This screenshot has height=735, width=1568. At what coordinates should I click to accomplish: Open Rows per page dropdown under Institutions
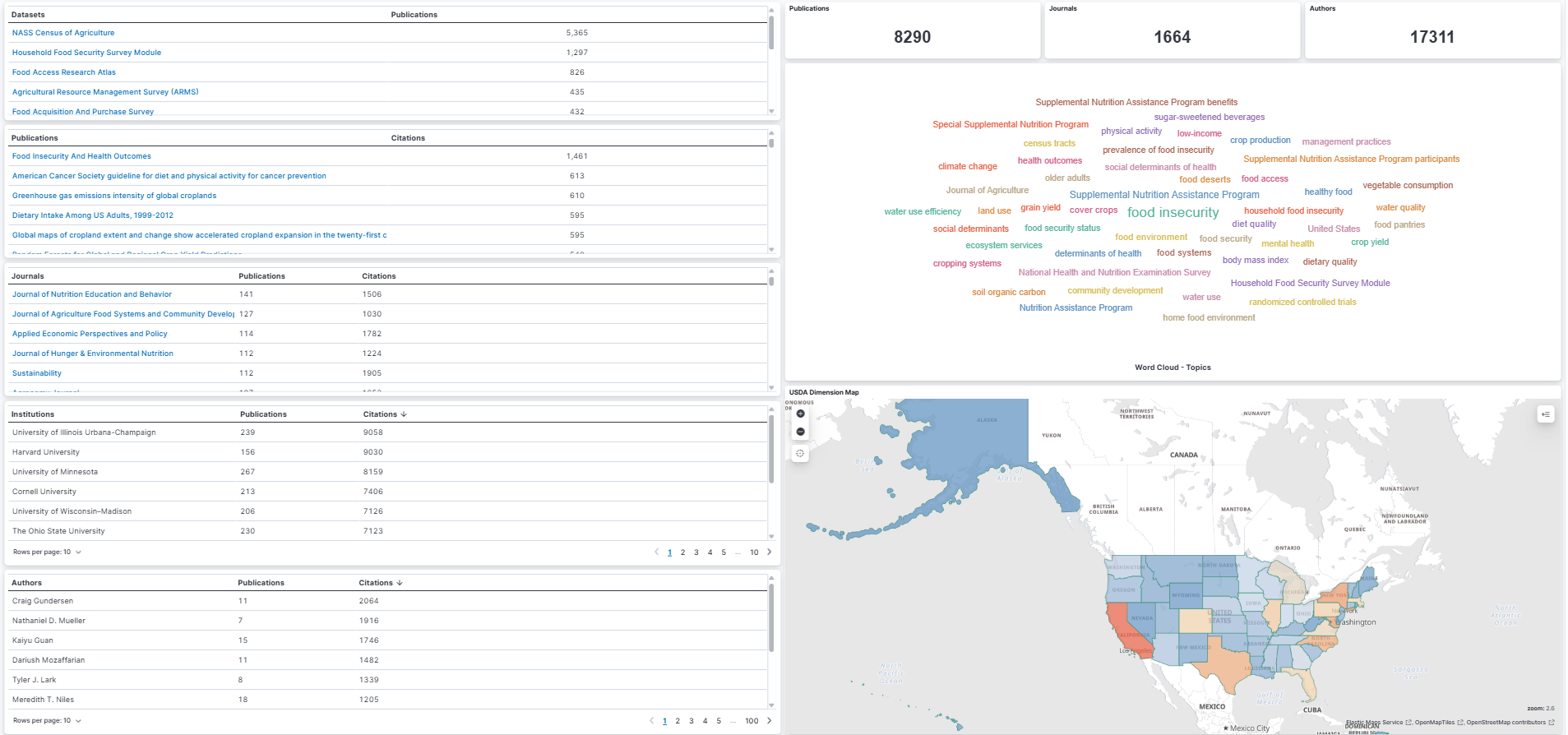47,552
